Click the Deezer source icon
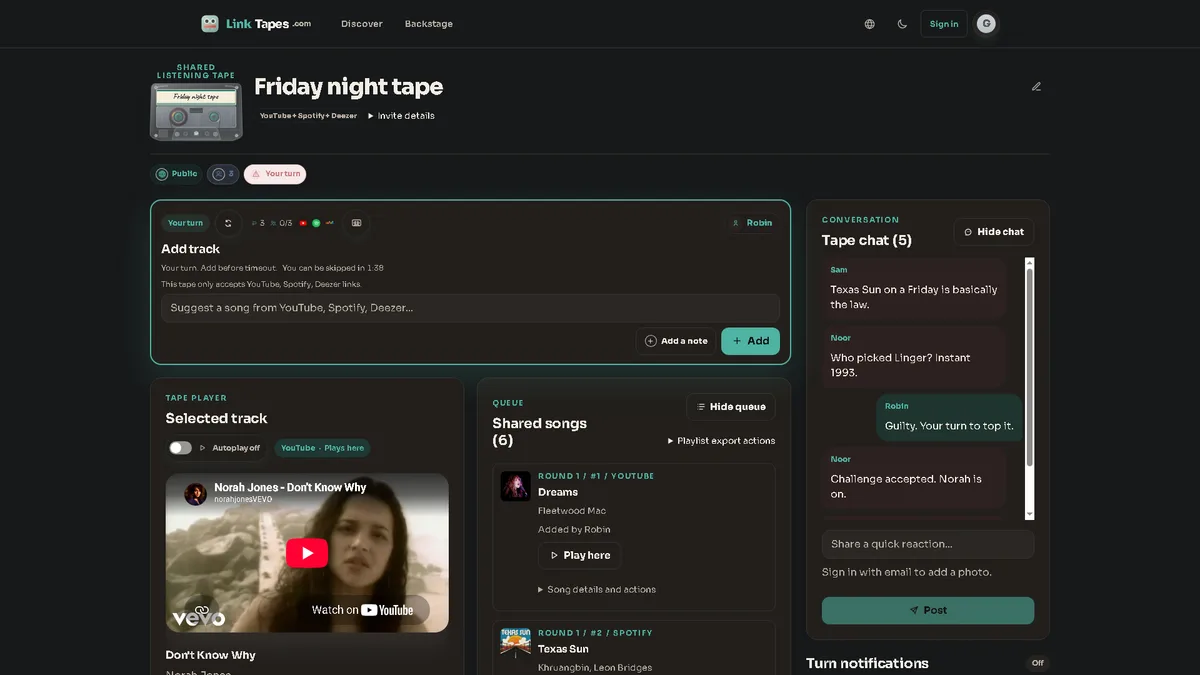 coord(329,223)
